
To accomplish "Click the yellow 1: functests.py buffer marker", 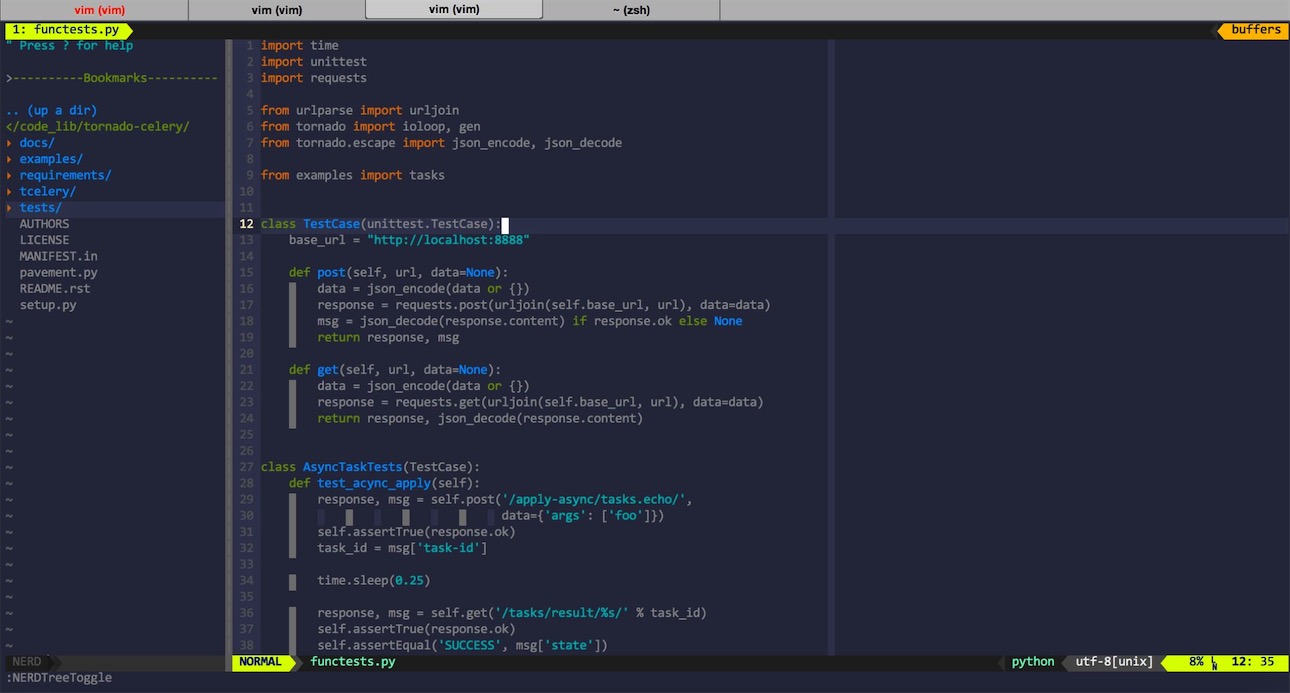I will click(x=67, y=30).
